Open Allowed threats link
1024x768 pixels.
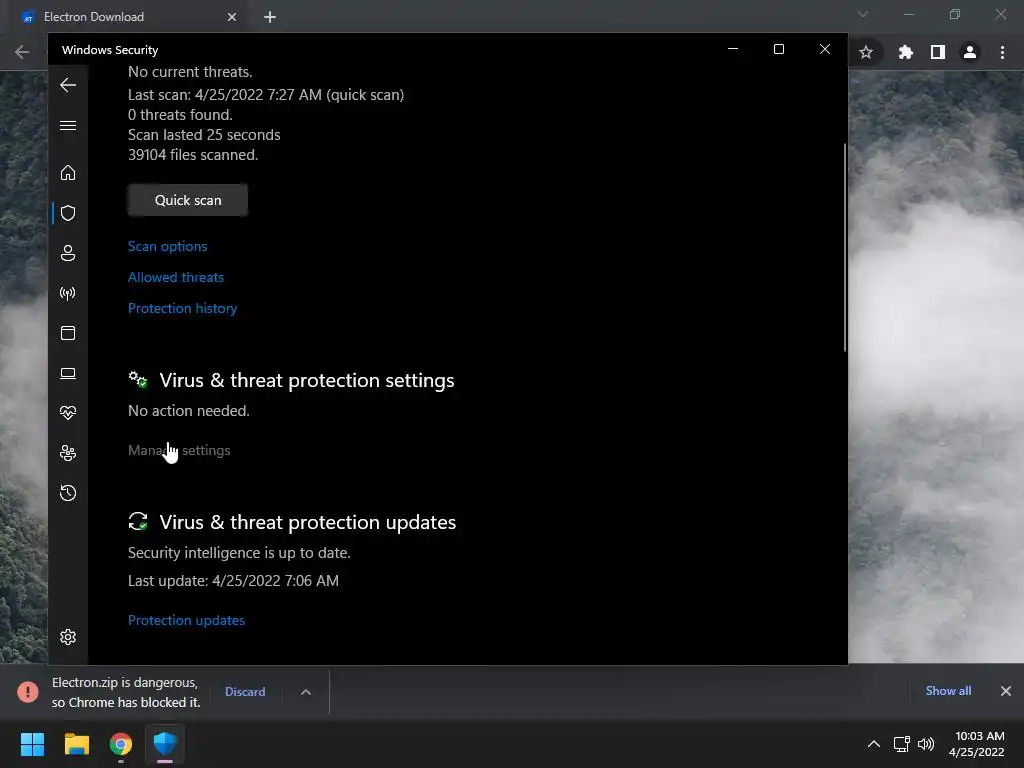click(176, 277)
